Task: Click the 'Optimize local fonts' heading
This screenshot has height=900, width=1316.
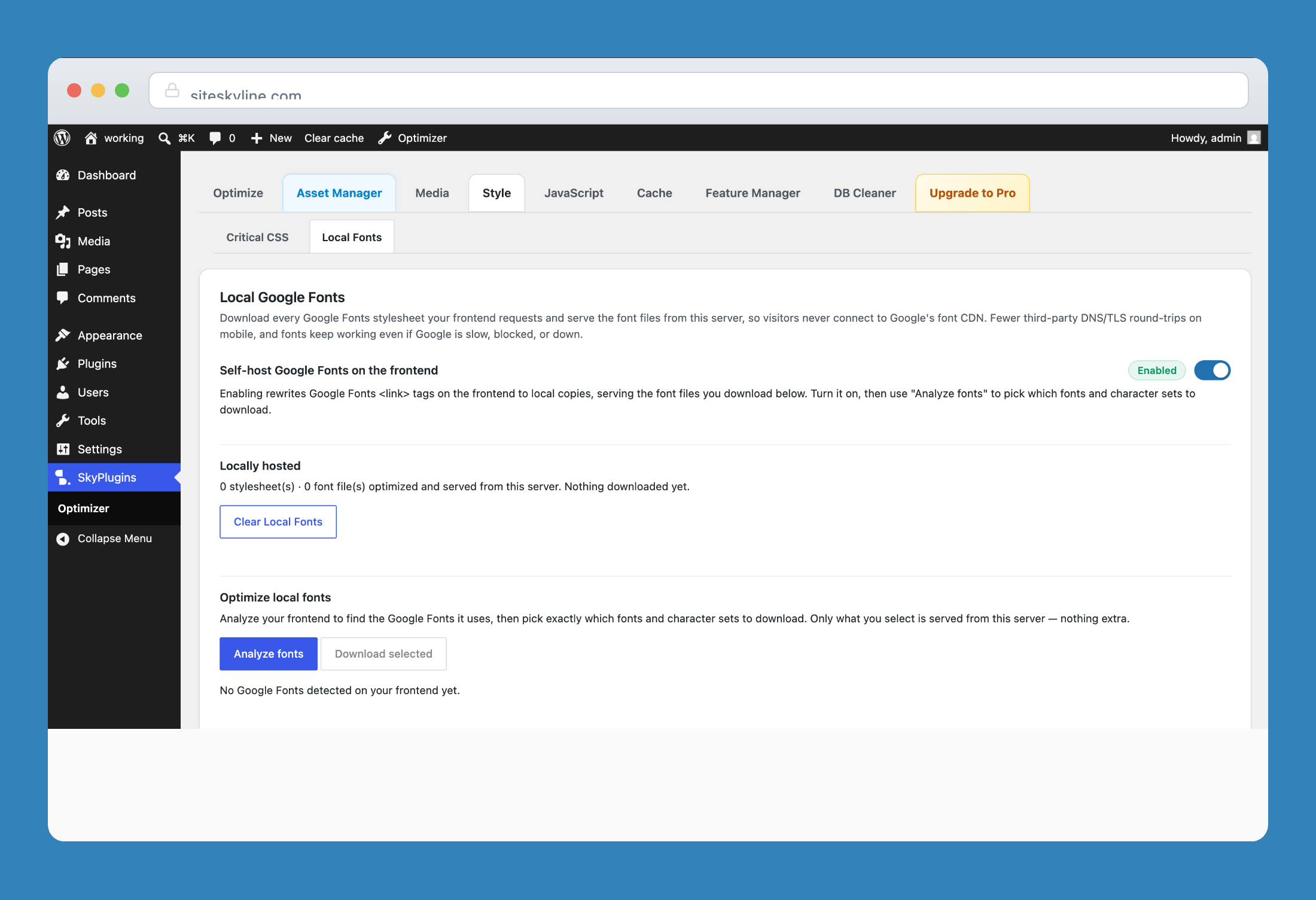Action: pyautogui.click(x=275, y=597)
